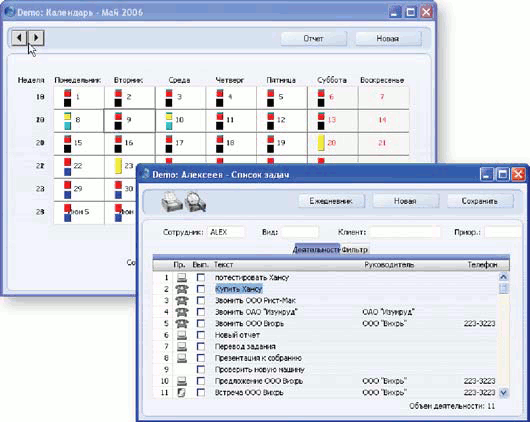Screen dimensions: 530x422
Task: Click the magnifier search icon in task list
Action: pos(195,202)
